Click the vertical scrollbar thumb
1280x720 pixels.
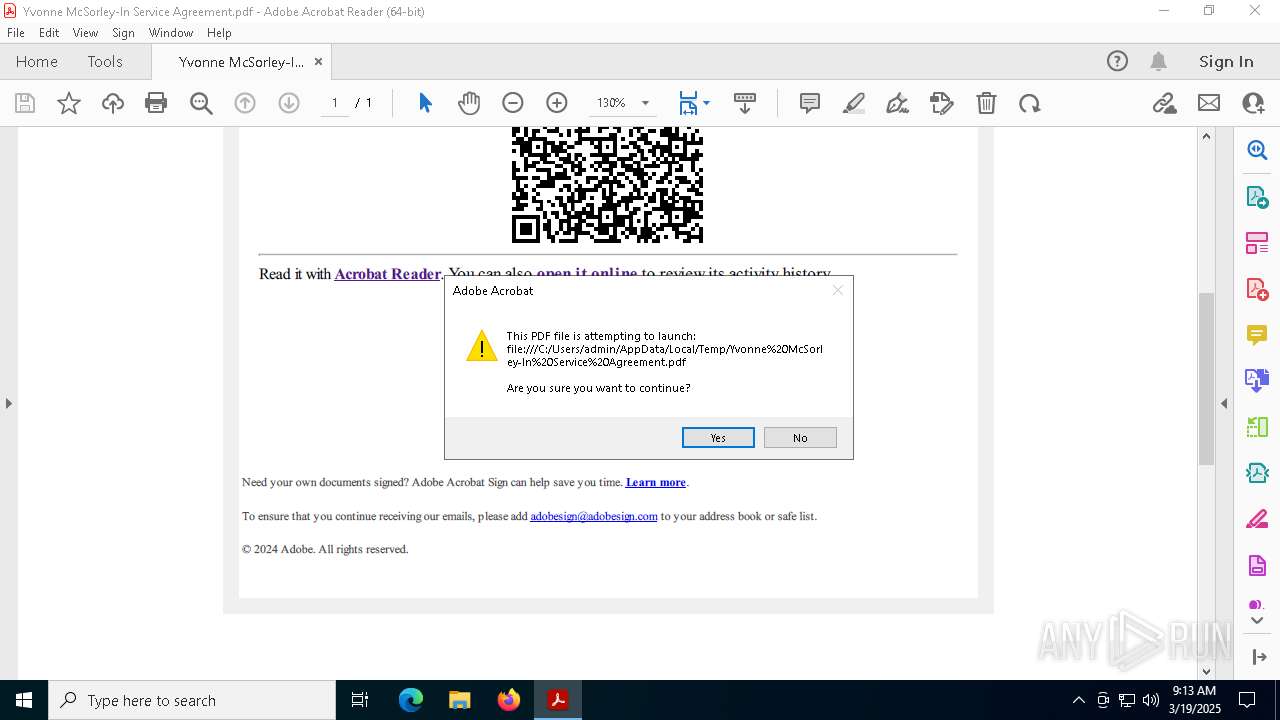tap(1206, 378)
